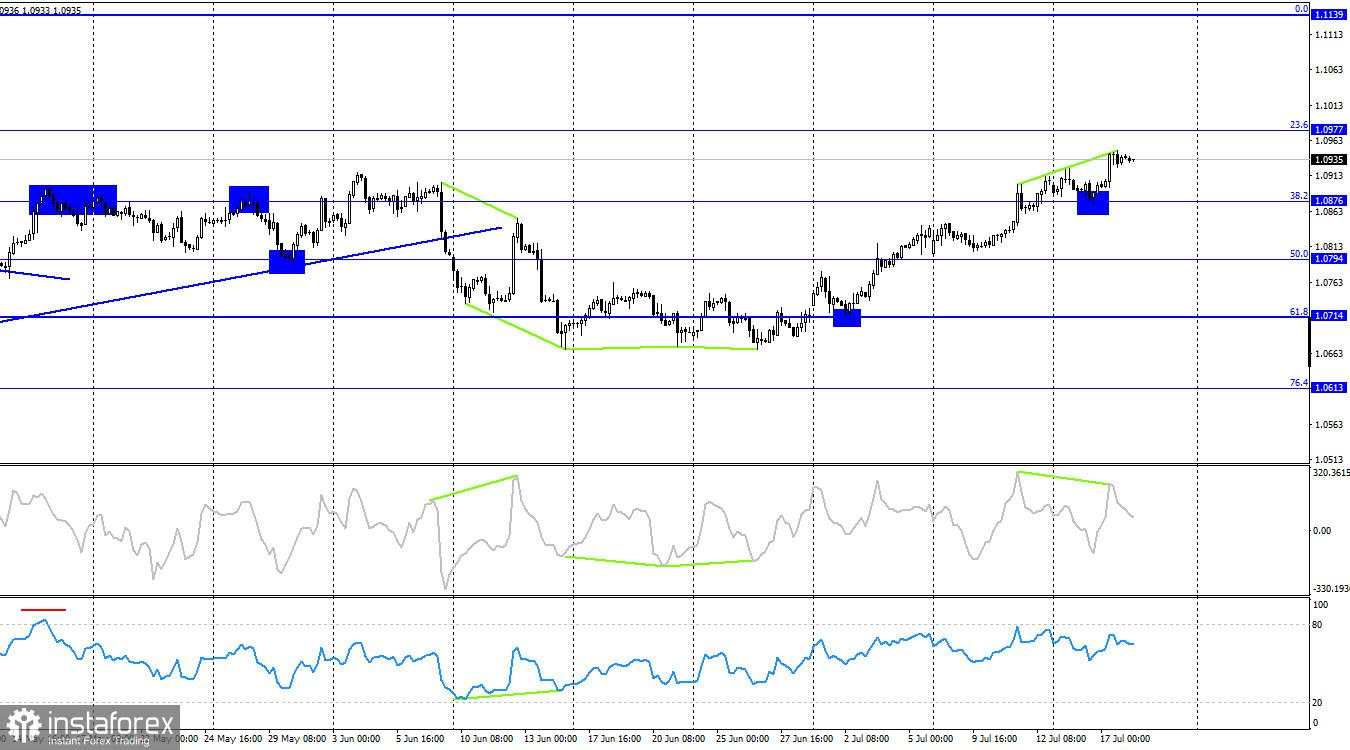Click the 5 Jul 00:00 time label

pyautogui.click(x=931, y=739)
